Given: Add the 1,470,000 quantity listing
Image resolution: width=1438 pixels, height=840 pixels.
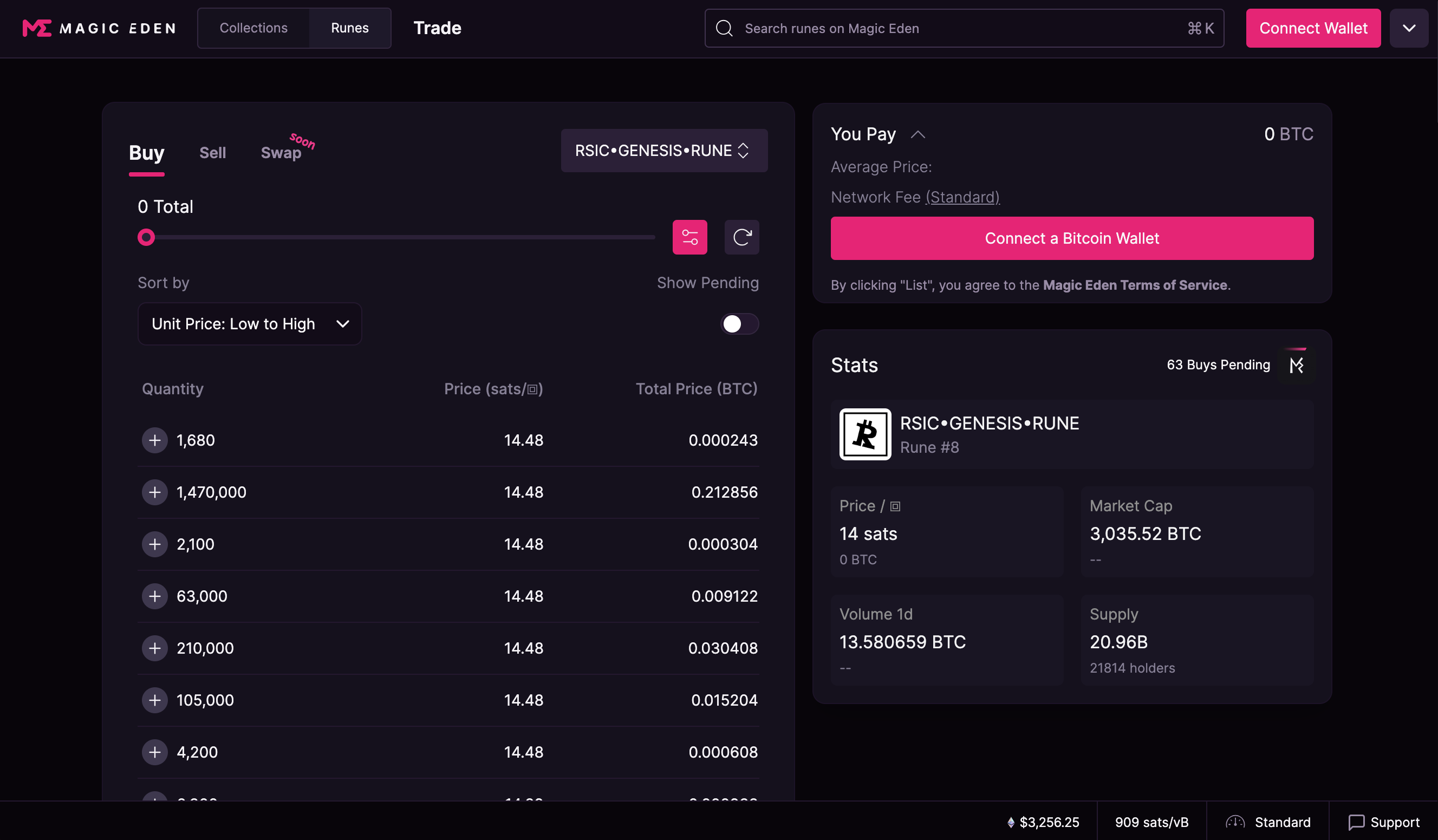Looking at the screenshot, I should point(155,492).
